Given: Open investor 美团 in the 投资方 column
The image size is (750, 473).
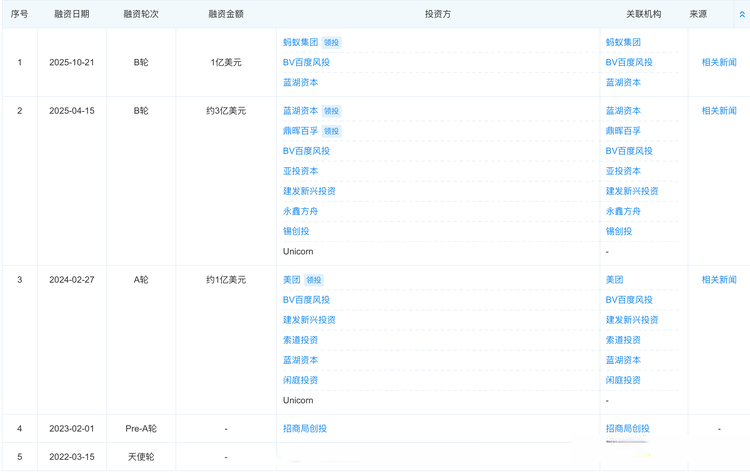Looking at the screenshot, I should pos(291,279).
